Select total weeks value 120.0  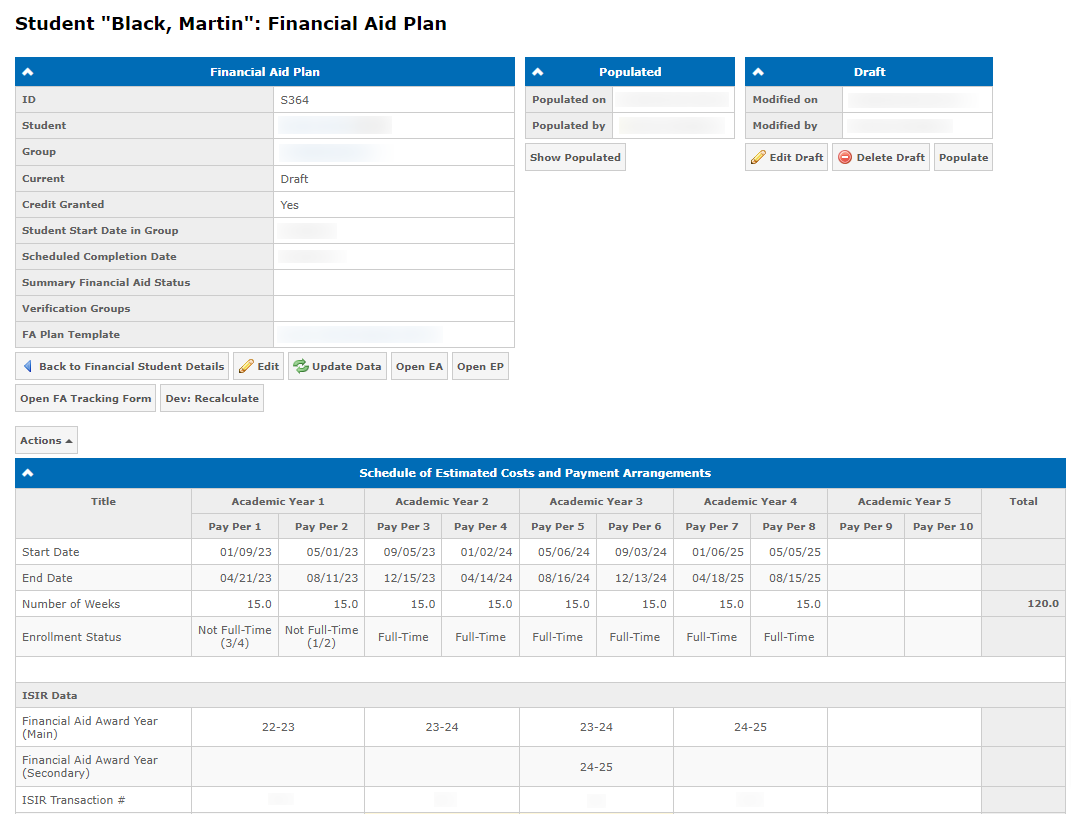point(1043,604)
